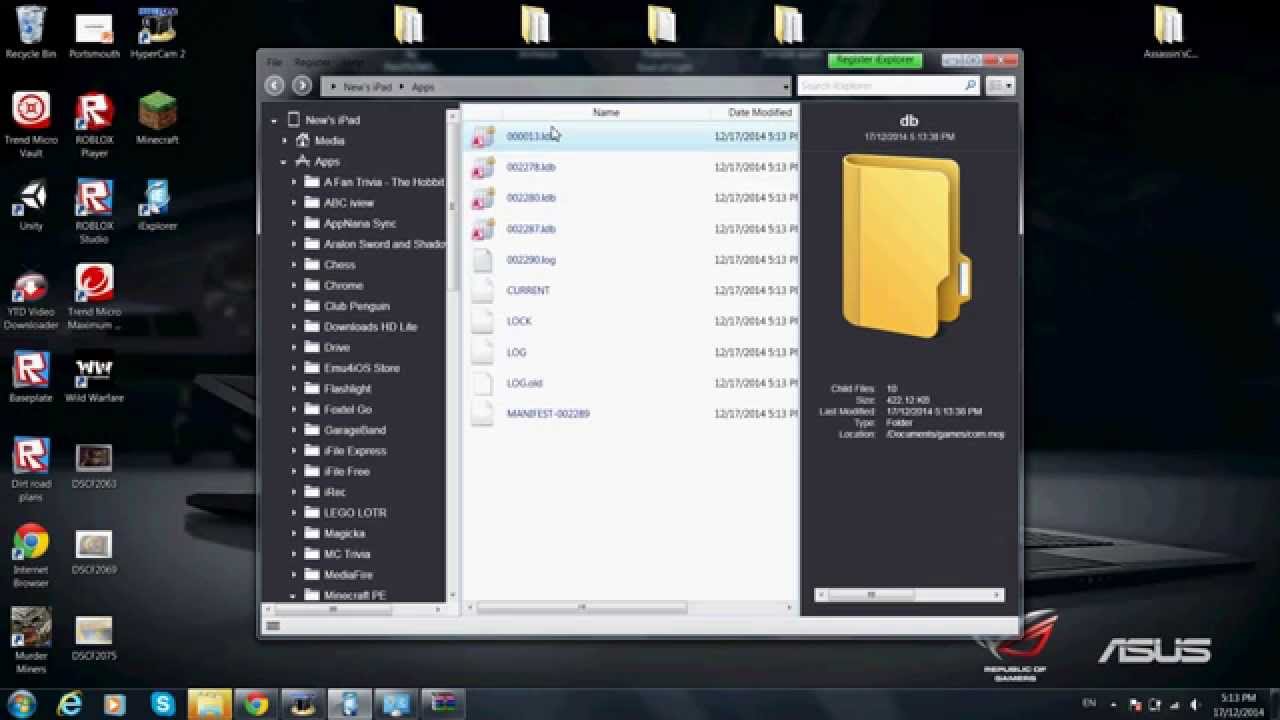Open the Unity desktop shortcut
Screen dimensions: 1280x720
31,205
